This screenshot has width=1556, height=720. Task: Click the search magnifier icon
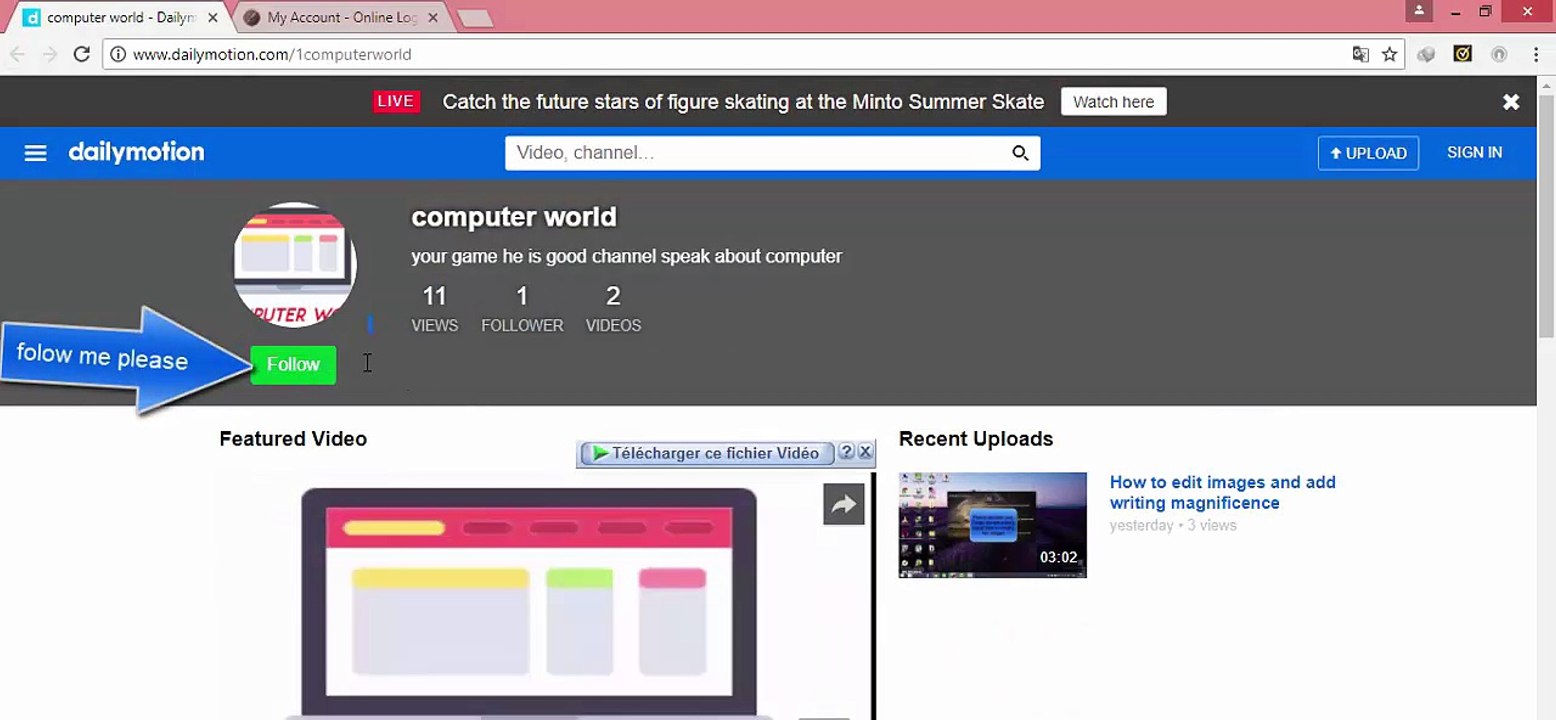coord(1020,153)
